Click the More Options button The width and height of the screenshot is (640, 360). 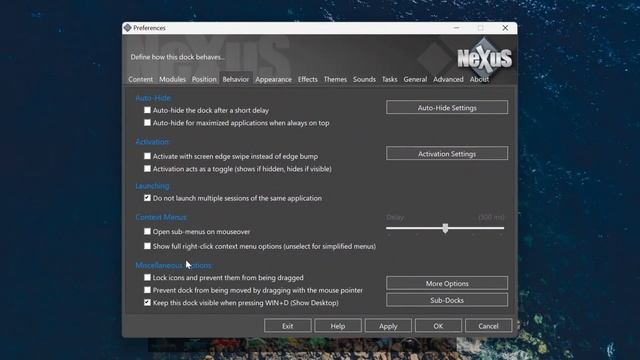(447, 283)
